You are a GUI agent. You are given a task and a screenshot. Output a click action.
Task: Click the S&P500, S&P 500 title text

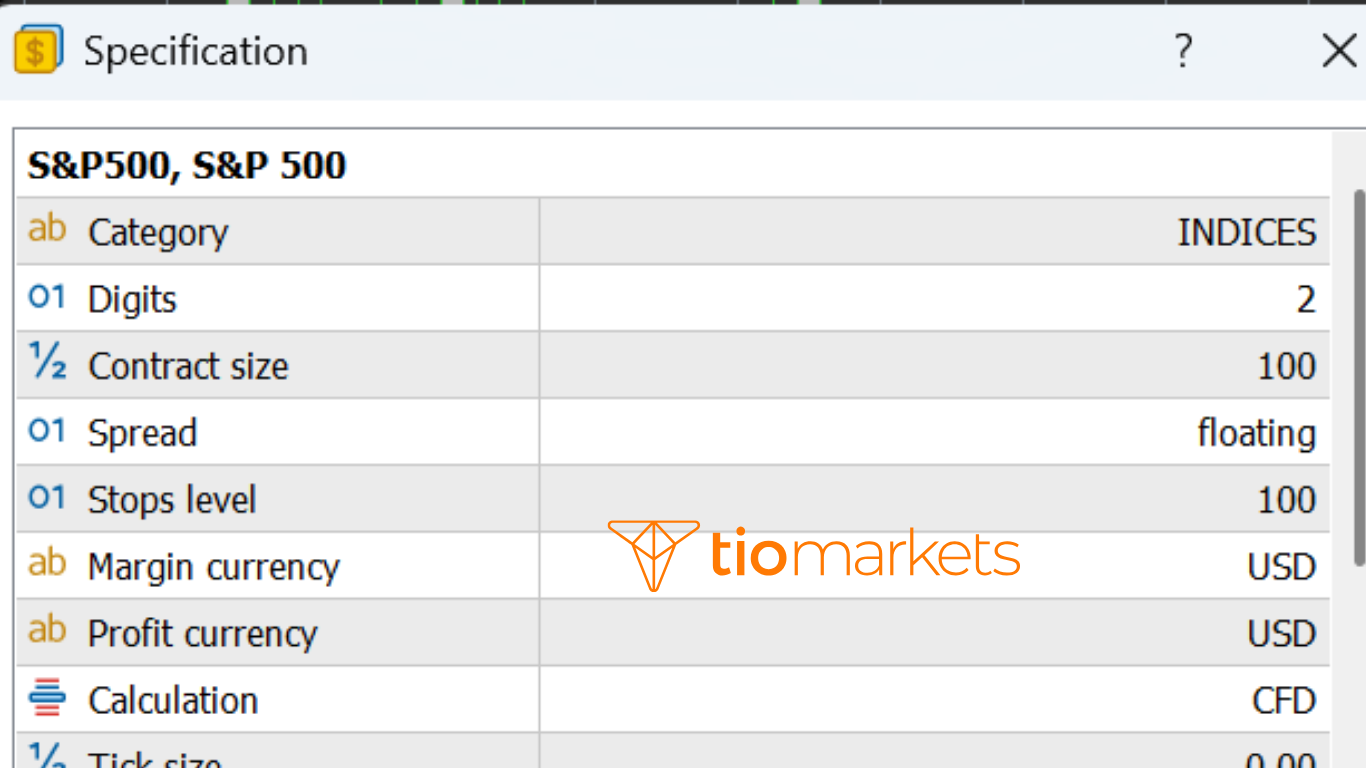pos(186,165)
